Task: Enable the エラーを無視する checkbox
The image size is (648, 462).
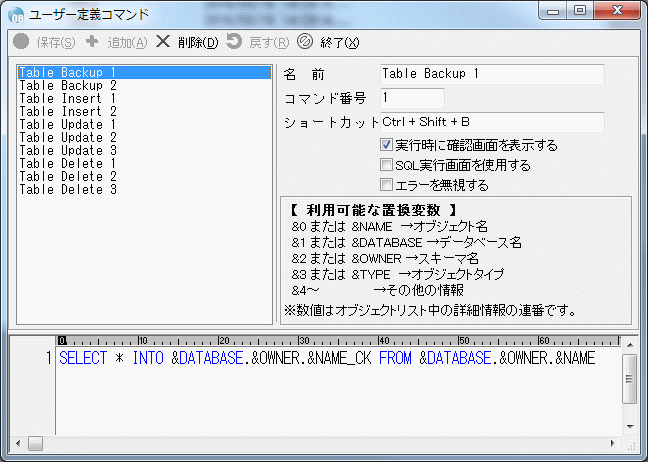Action: pyautogui.click(x=387, y=185)
